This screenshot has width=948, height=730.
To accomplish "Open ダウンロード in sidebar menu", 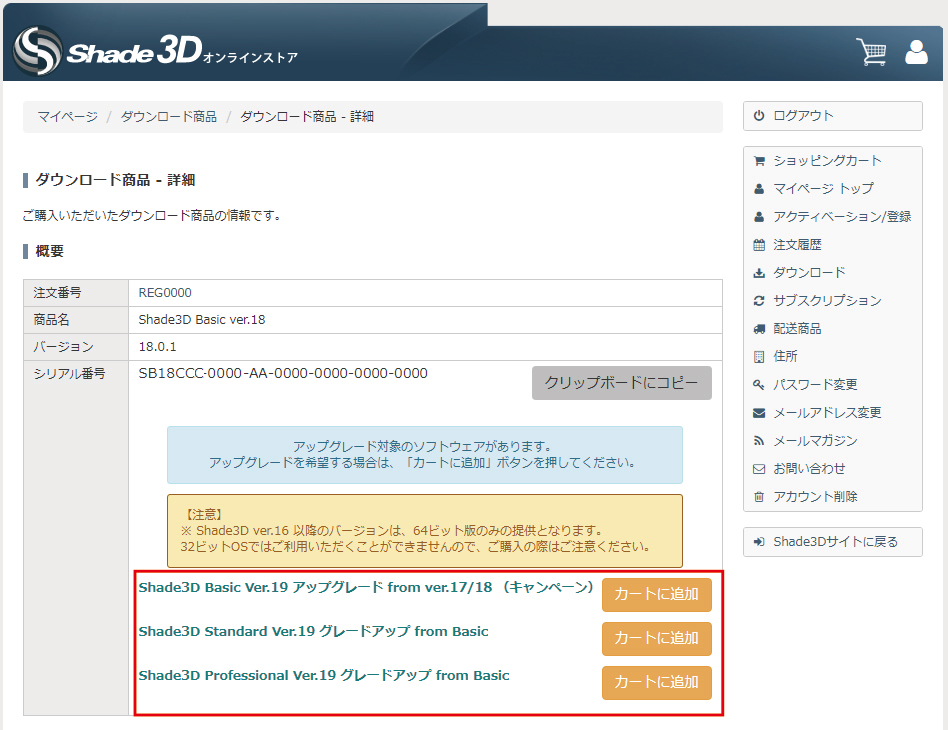I will [809, 273].
